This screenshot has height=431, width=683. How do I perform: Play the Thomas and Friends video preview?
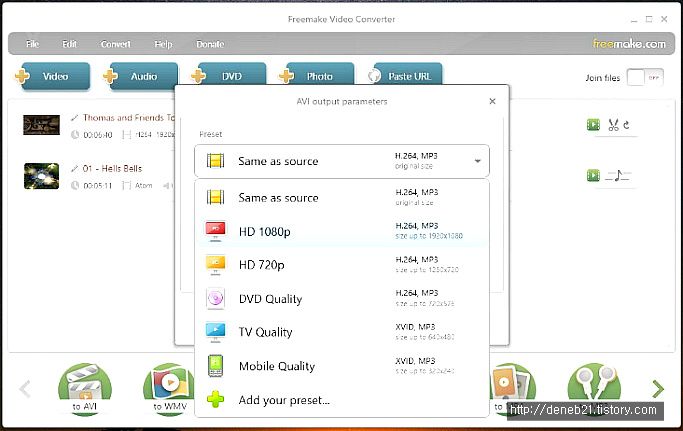pyautogui.click(x=593, y=125)
